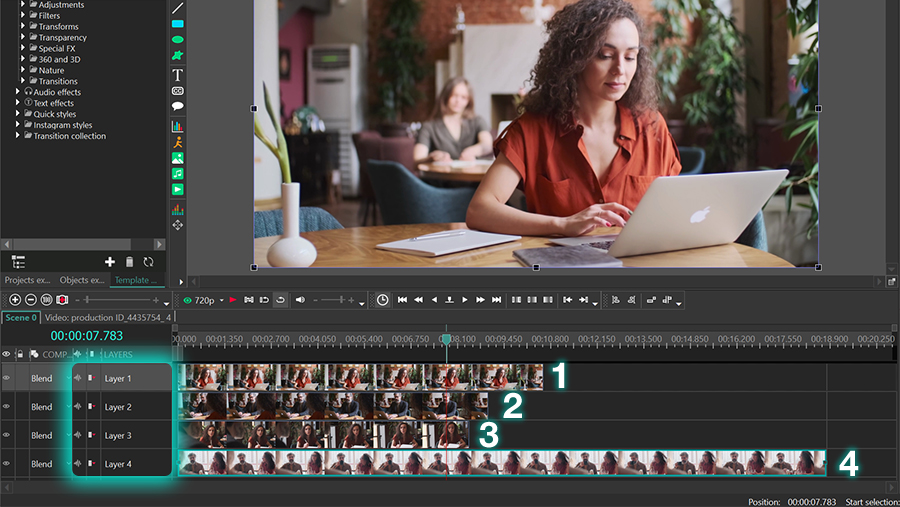Image resolution: width=900 pixels, height=507 pixels.
Task: Add a Rectangle shape object
Action: tap(178, 23)
